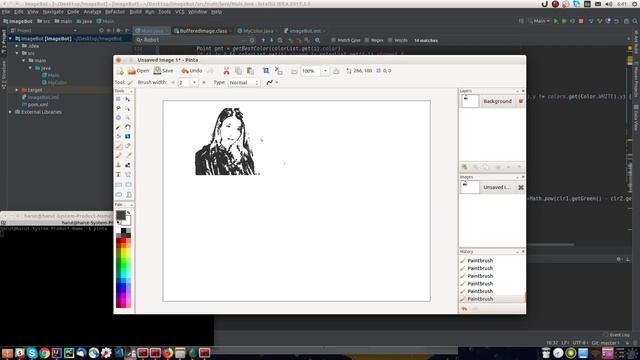Image resolution: width=640 pixels, height=360 pixels.
Task: Open Firefox from the bottom taskbar
Action: [x=167, y=353]
